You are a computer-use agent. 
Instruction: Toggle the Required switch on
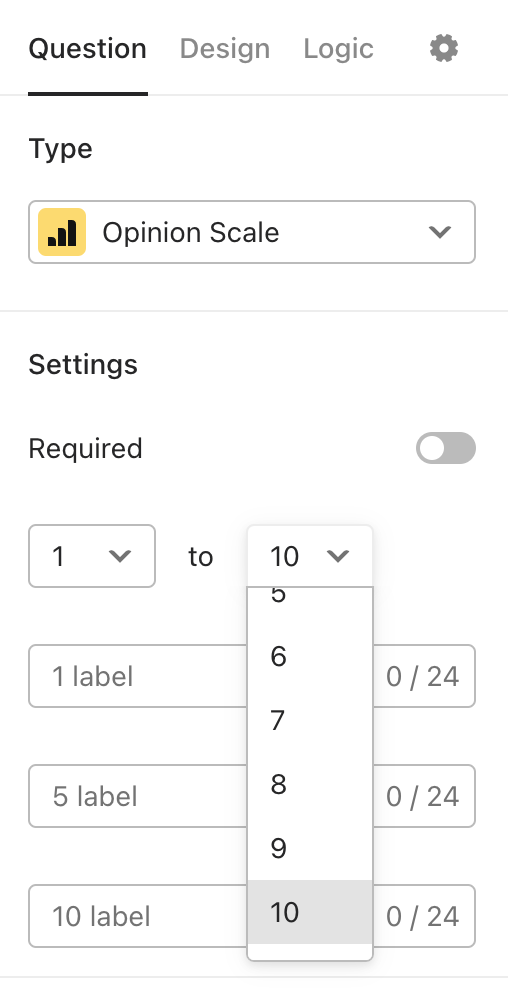[446, 448]
